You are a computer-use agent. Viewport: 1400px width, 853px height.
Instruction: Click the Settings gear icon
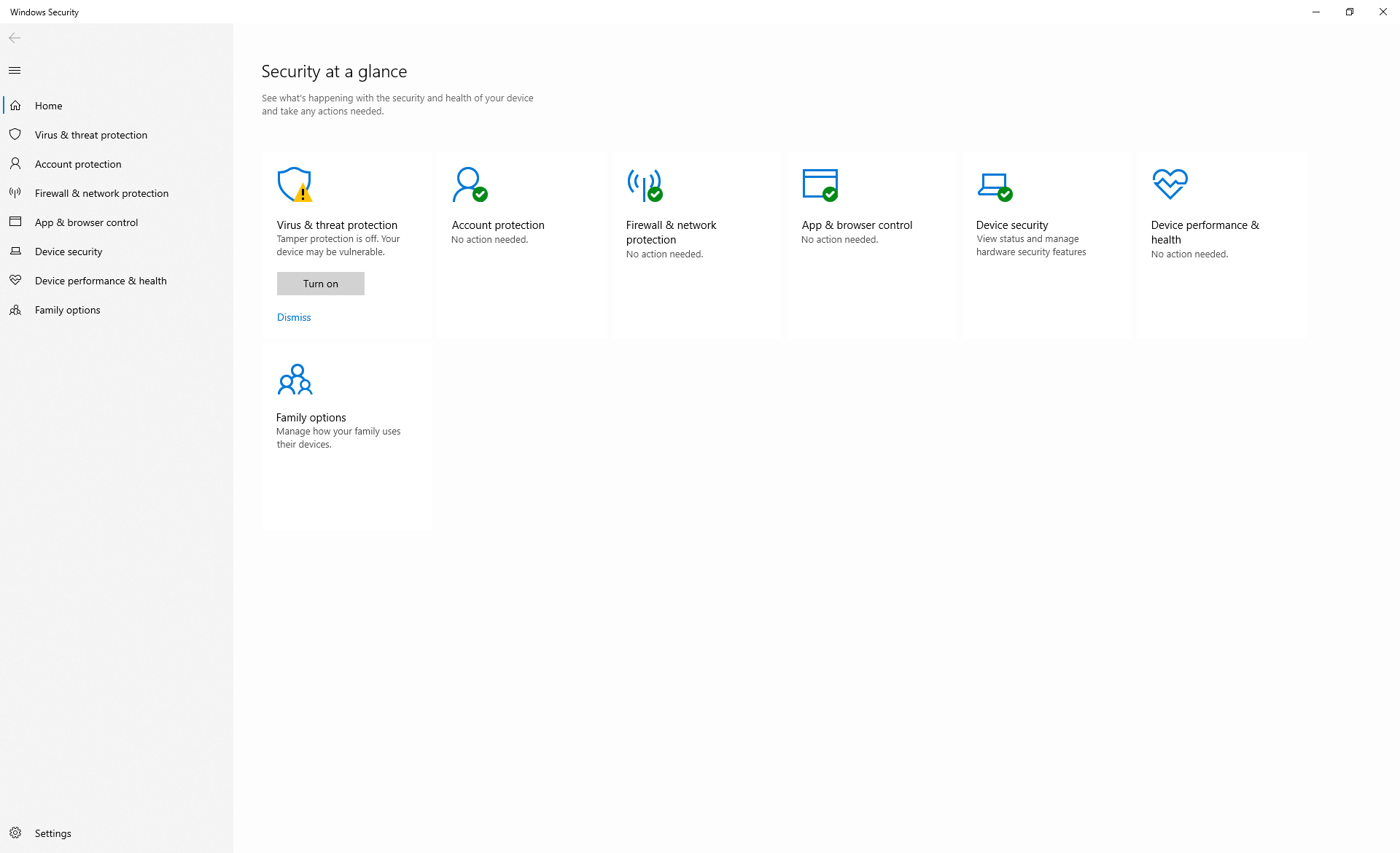15,833
